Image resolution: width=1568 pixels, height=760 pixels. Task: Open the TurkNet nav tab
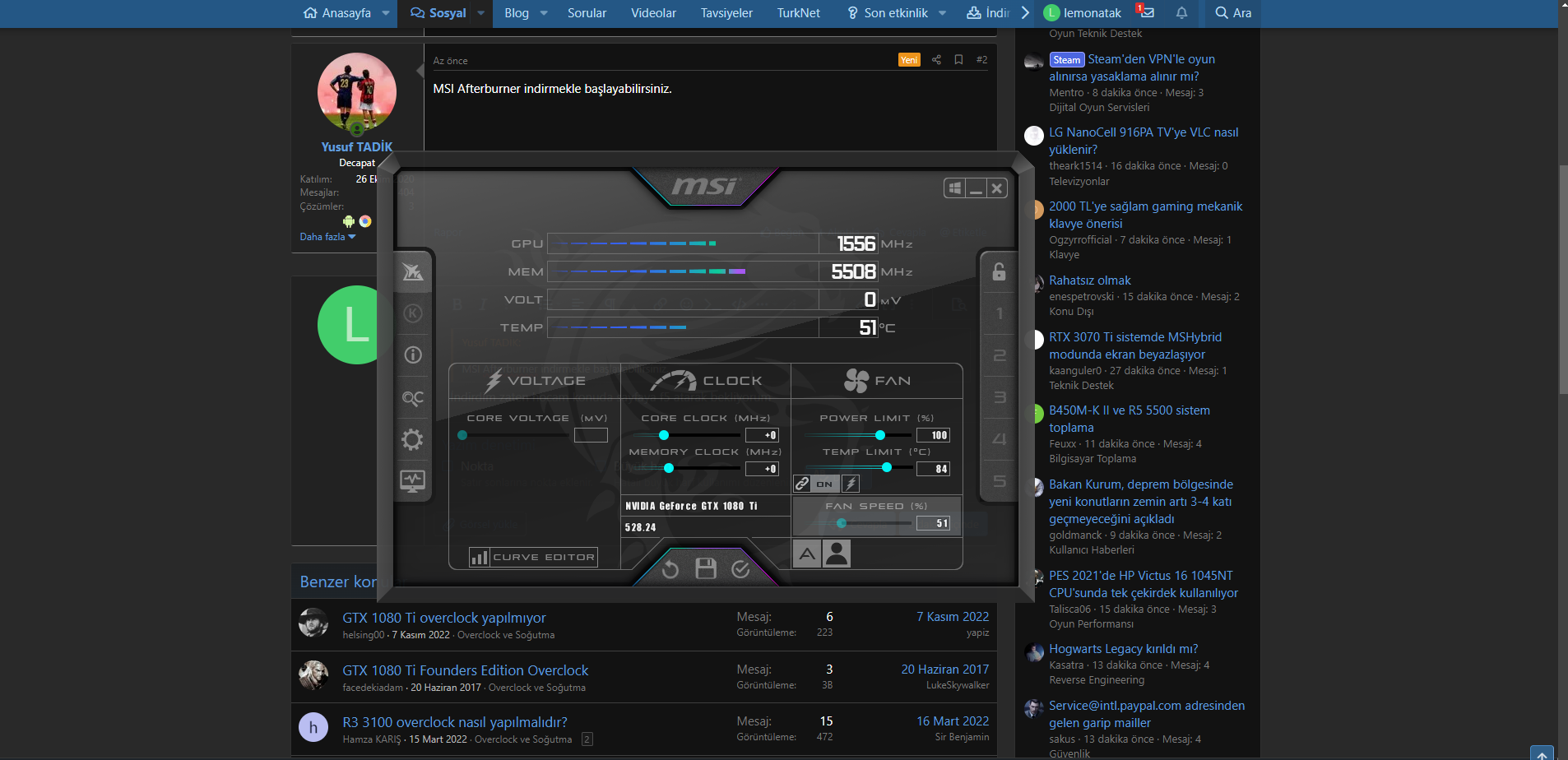point(798,13)
